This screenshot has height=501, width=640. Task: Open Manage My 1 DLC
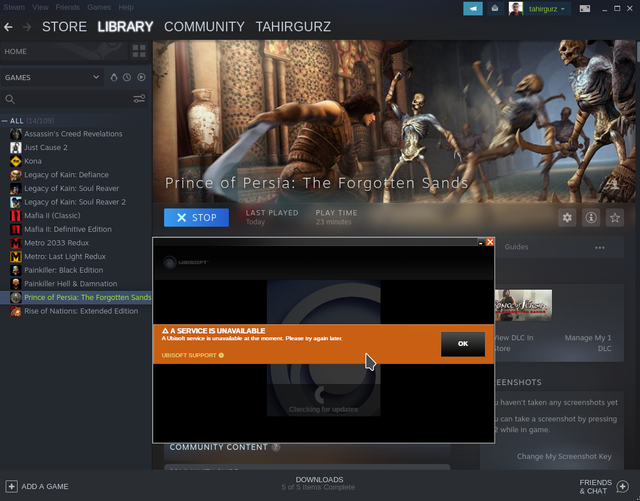[x=588, y=343]
